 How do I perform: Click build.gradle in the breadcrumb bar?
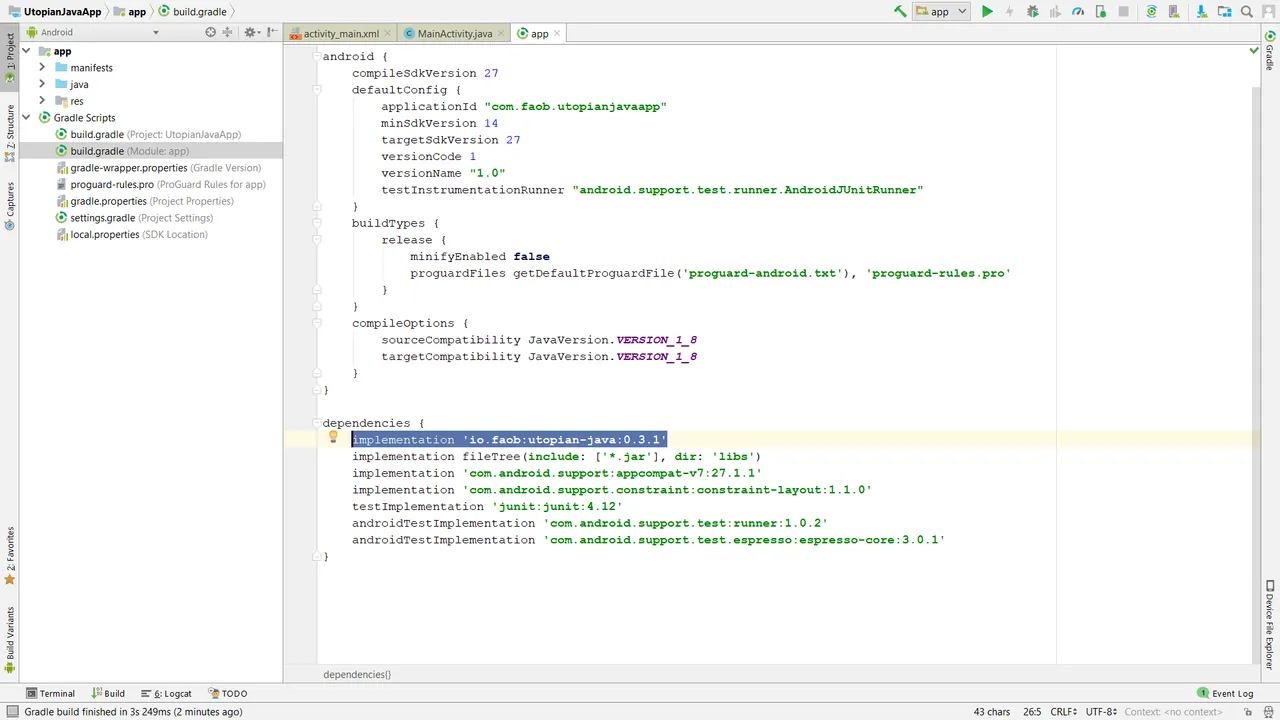click(192, 11)
